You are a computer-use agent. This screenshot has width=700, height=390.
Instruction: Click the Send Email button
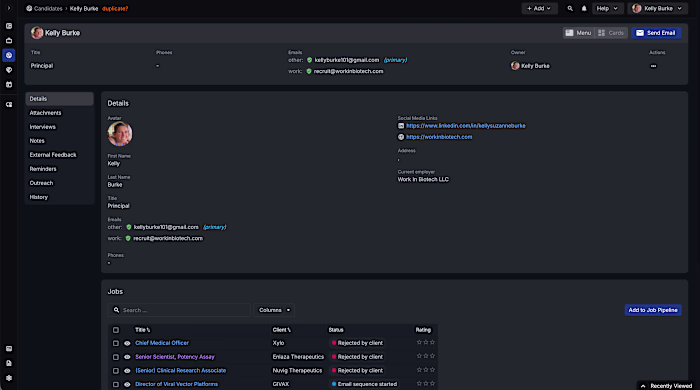pyautogui.click(x=656, y=33)
